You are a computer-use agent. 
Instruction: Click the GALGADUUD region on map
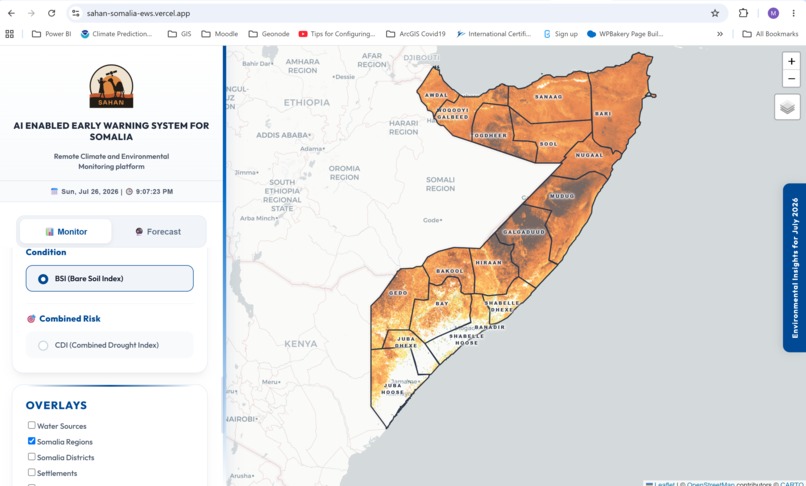pos(523,232)
